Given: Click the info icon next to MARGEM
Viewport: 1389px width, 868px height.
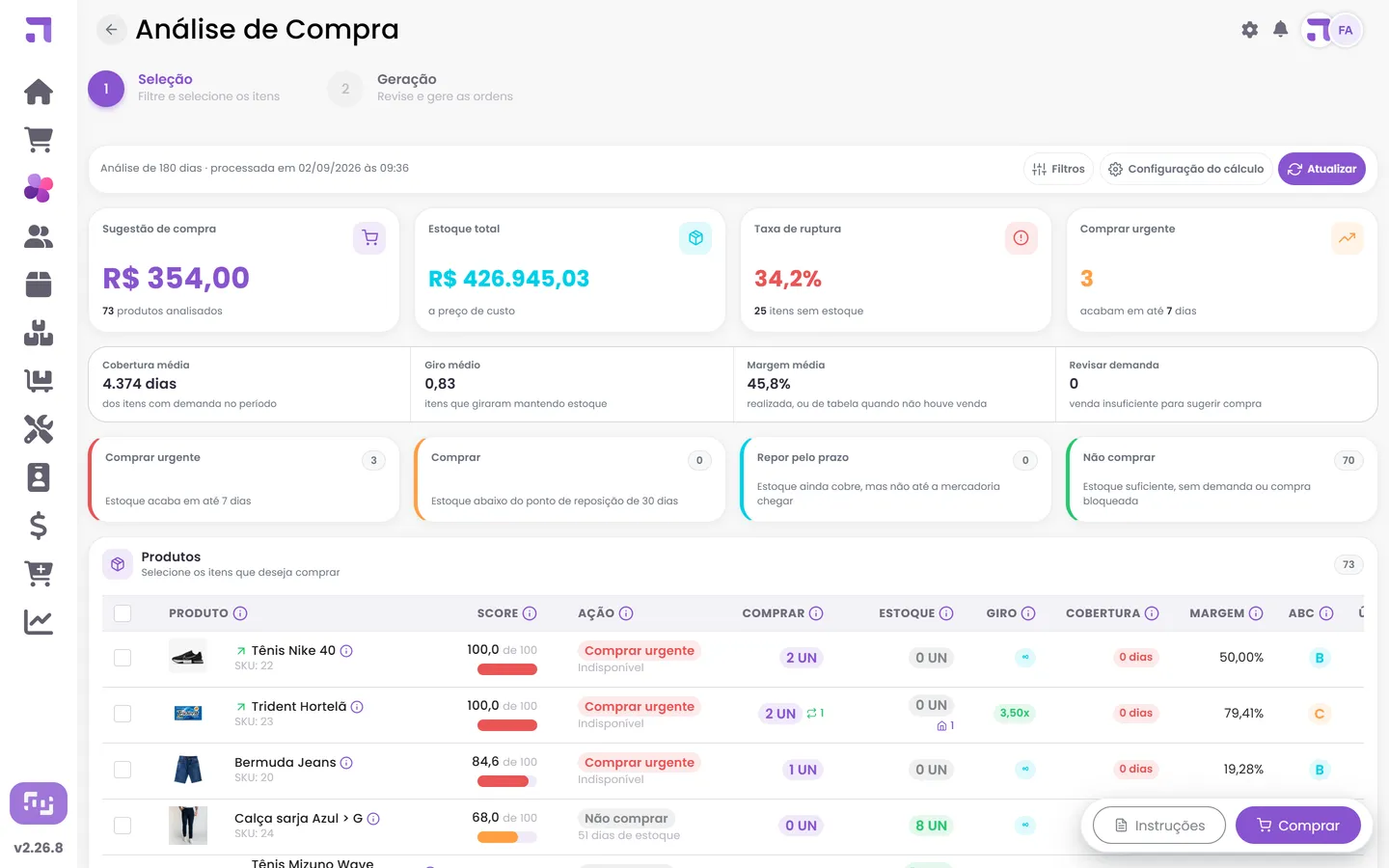Looking at the screenshot, I should 1256,613.
